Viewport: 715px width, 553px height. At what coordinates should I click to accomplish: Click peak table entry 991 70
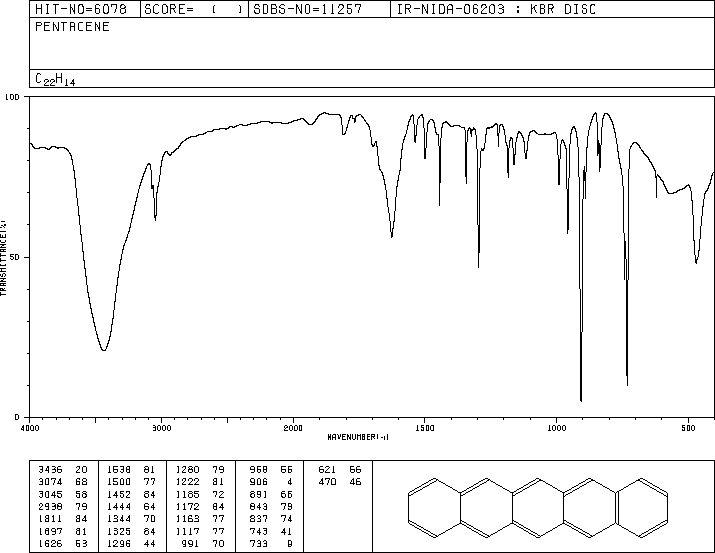[204, 543]
